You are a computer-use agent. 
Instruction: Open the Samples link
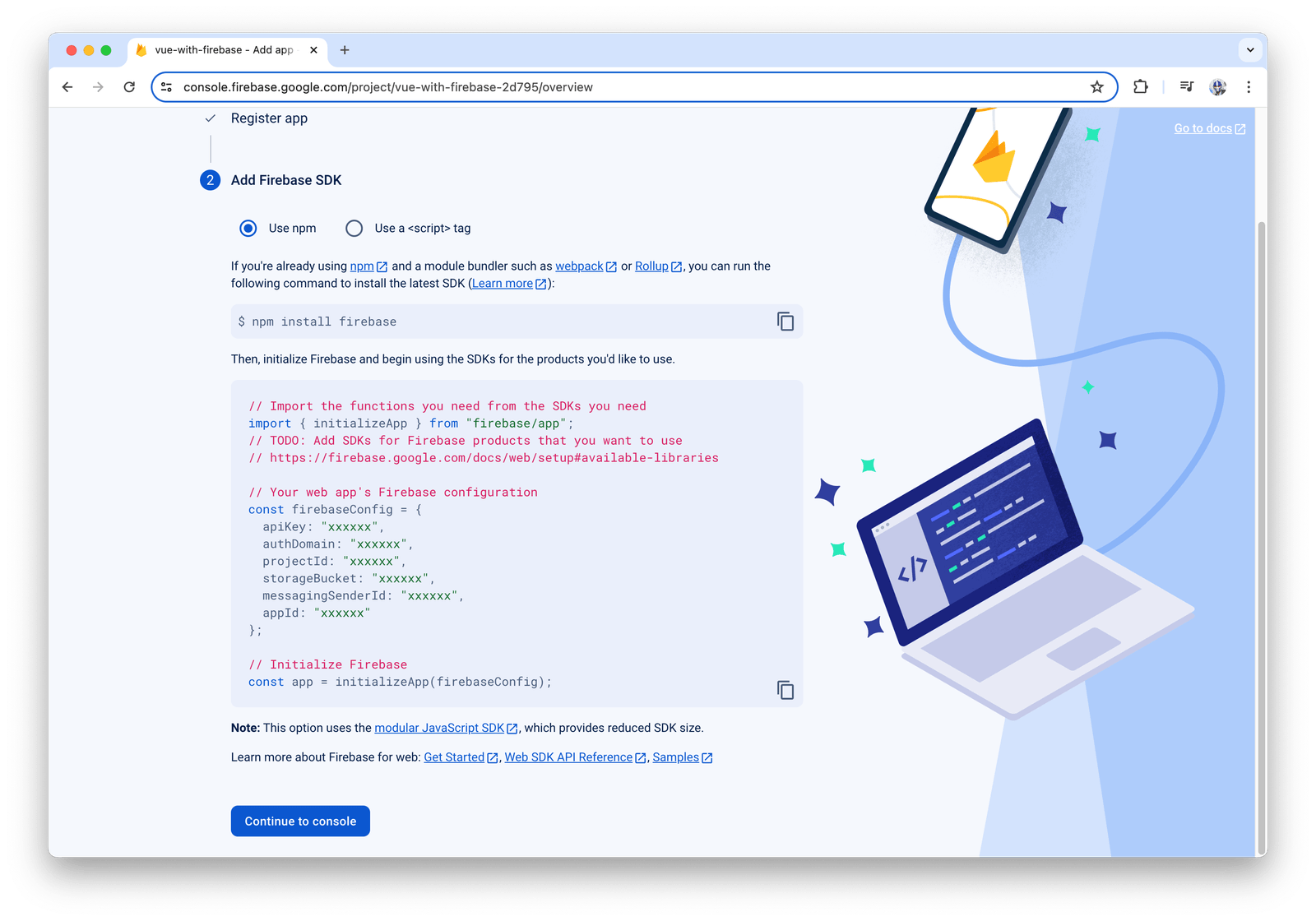(682, 757)
